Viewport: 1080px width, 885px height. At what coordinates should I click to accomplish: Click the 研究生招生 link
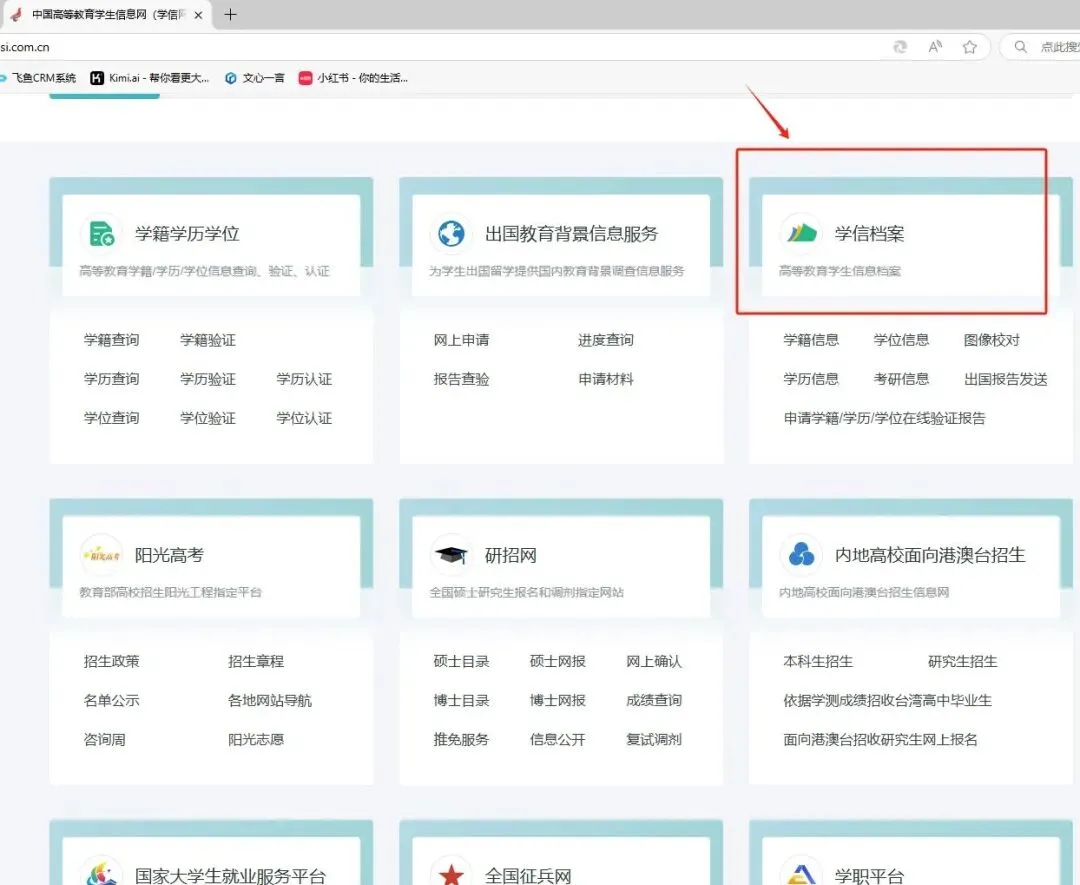(963, 661)
